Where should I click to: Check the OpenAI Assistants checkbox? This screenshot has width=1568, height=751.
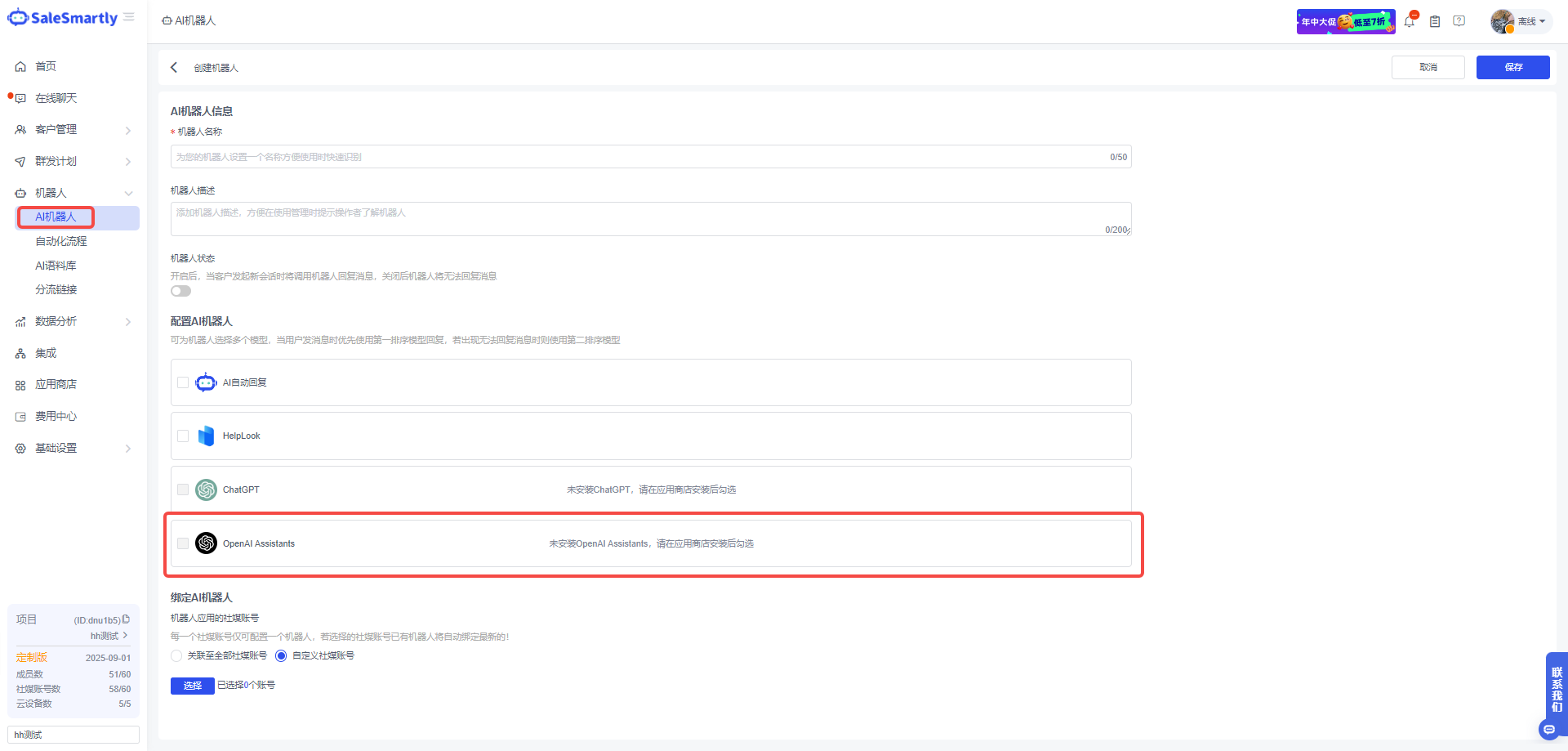point(183,543)
